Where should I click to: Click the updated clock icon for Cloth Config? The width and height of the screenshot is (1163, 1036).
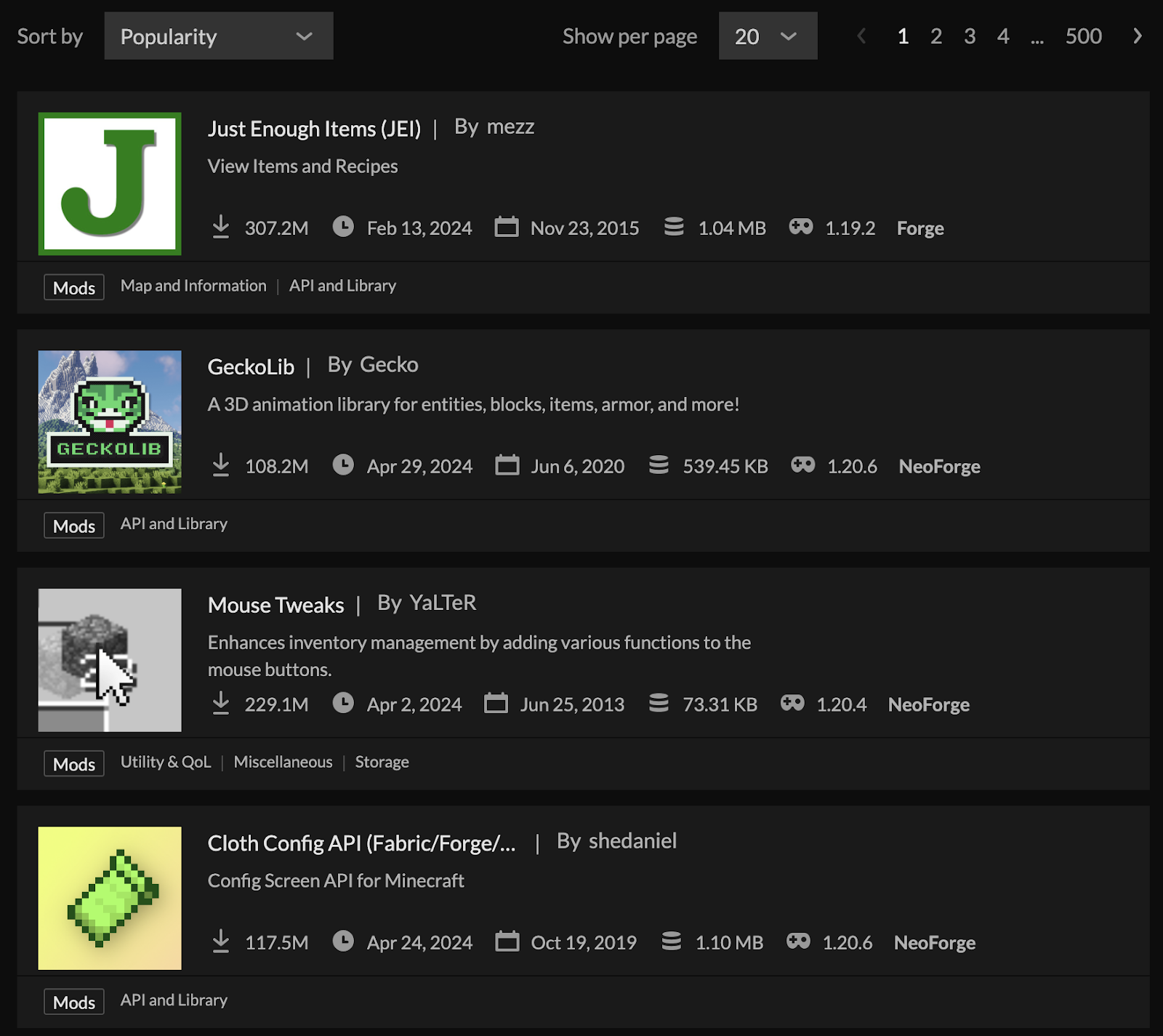coord(343,941)
